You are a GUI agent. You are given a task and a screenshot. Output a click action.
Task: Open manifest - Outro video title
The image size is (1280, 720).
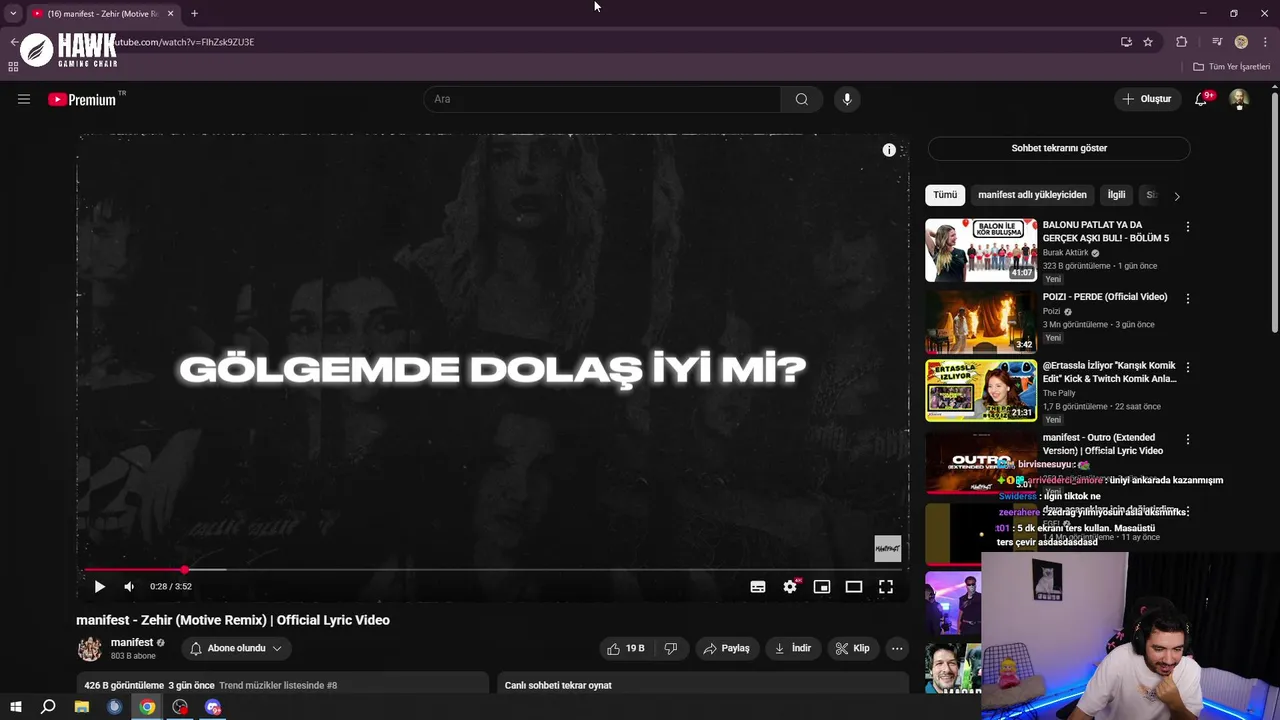coord(1103,444)
